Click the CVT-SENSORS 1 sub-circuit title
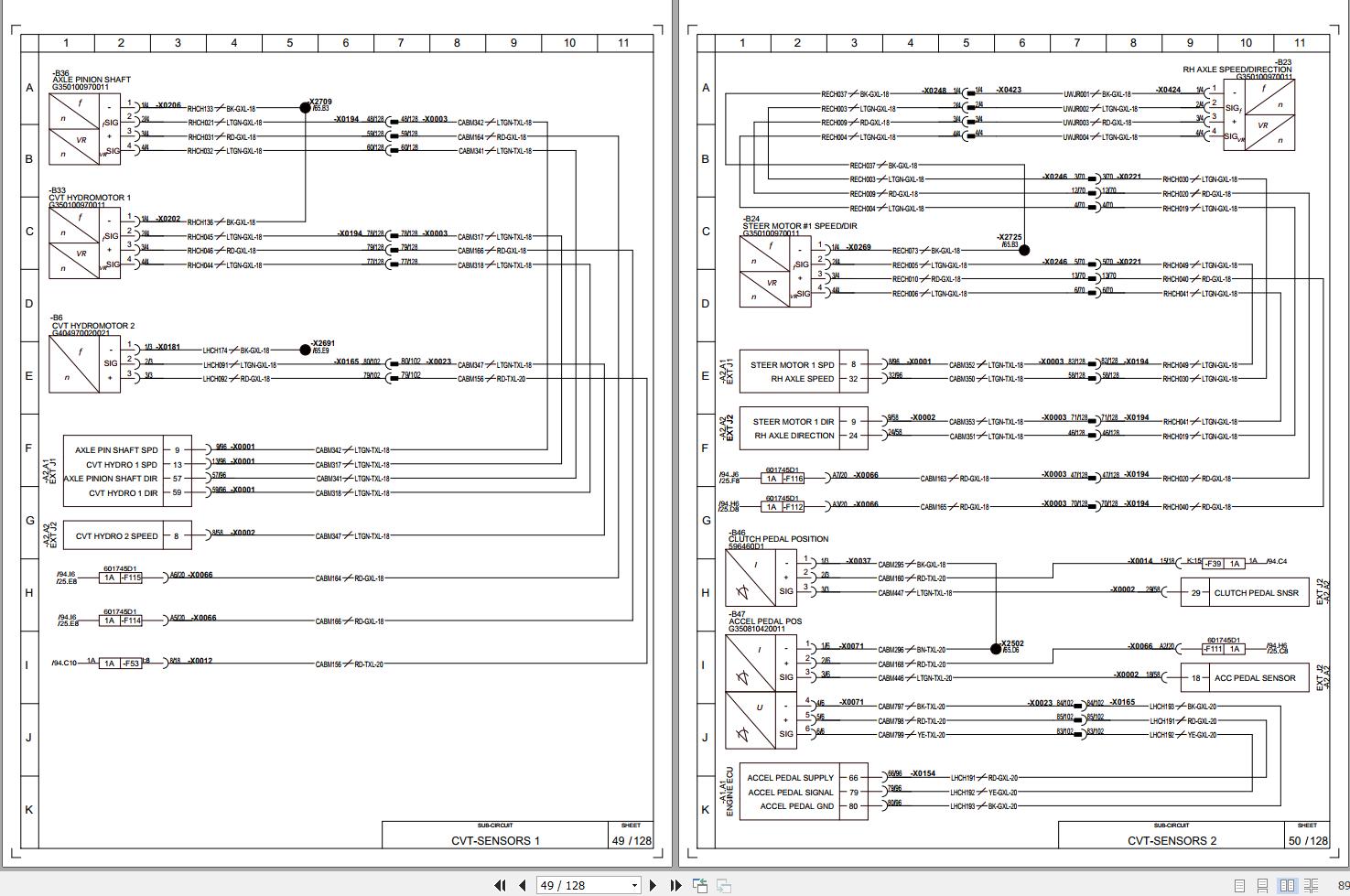This screenshot has width=1350, height=896. (495, 840)
